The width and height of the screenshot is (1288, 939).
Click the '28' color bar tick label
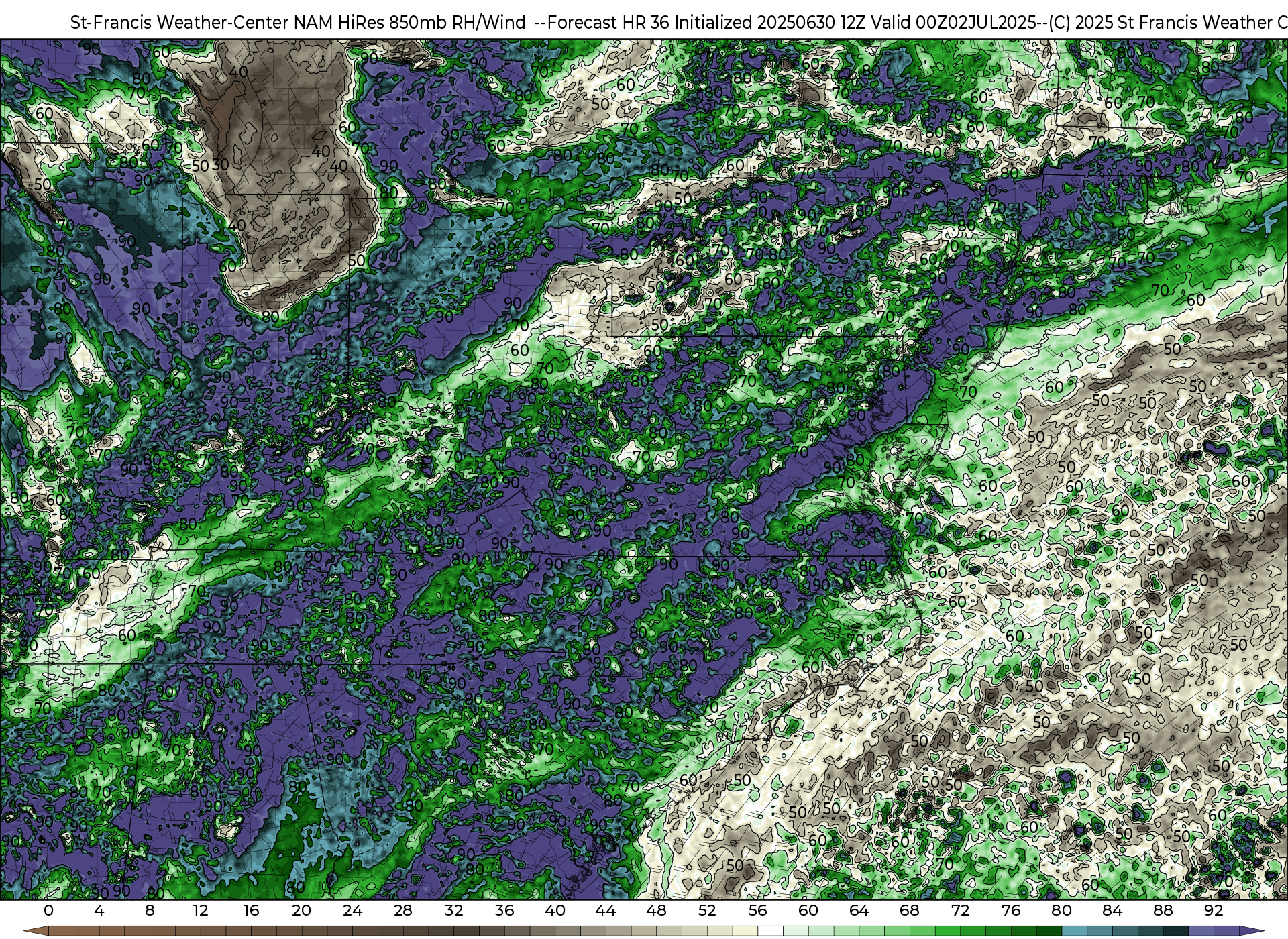click(x=403, y=910)
